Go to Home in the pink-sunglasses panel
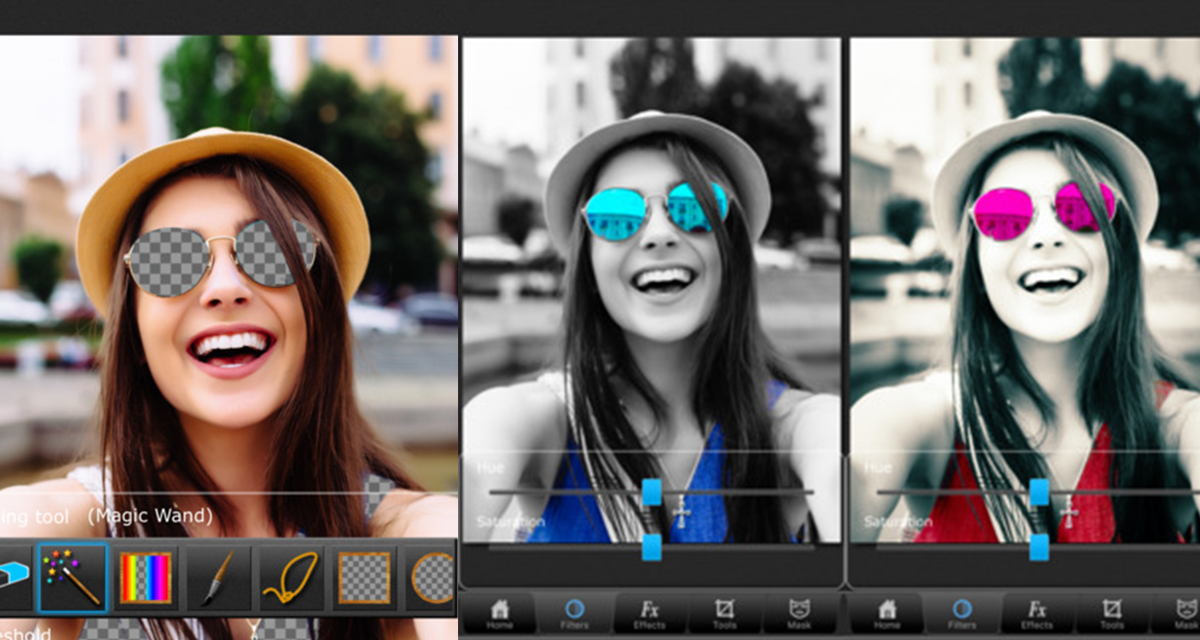 pos(887,614)
